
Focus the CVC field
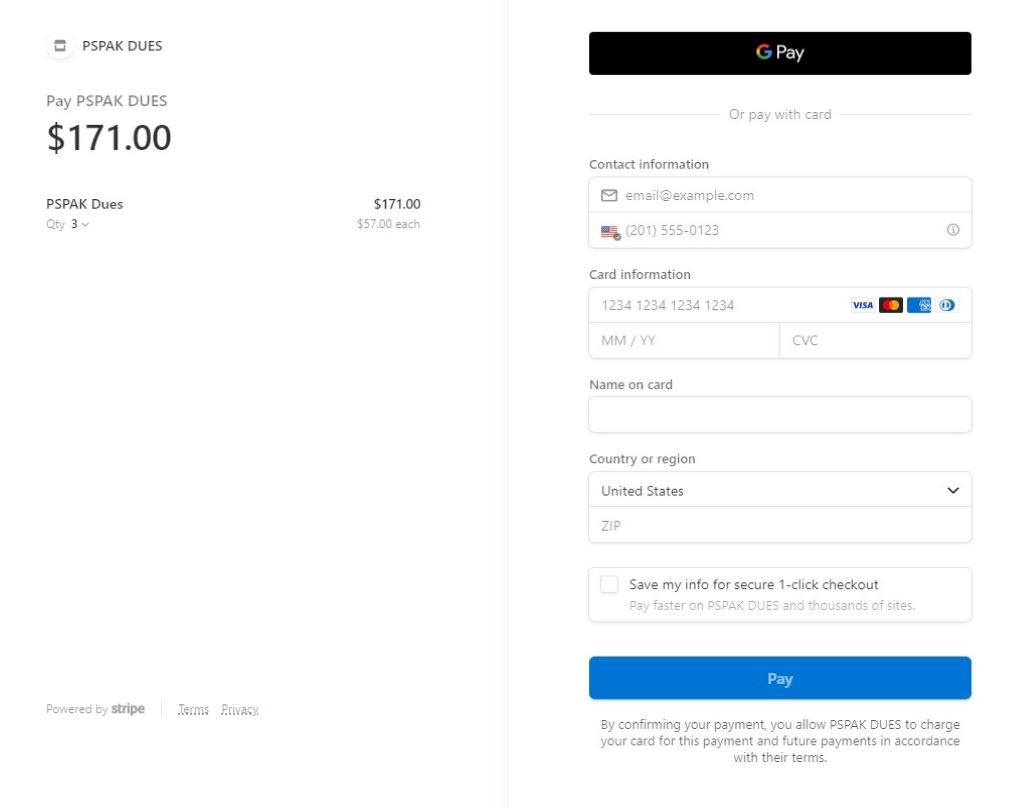[x=875, y=340]
